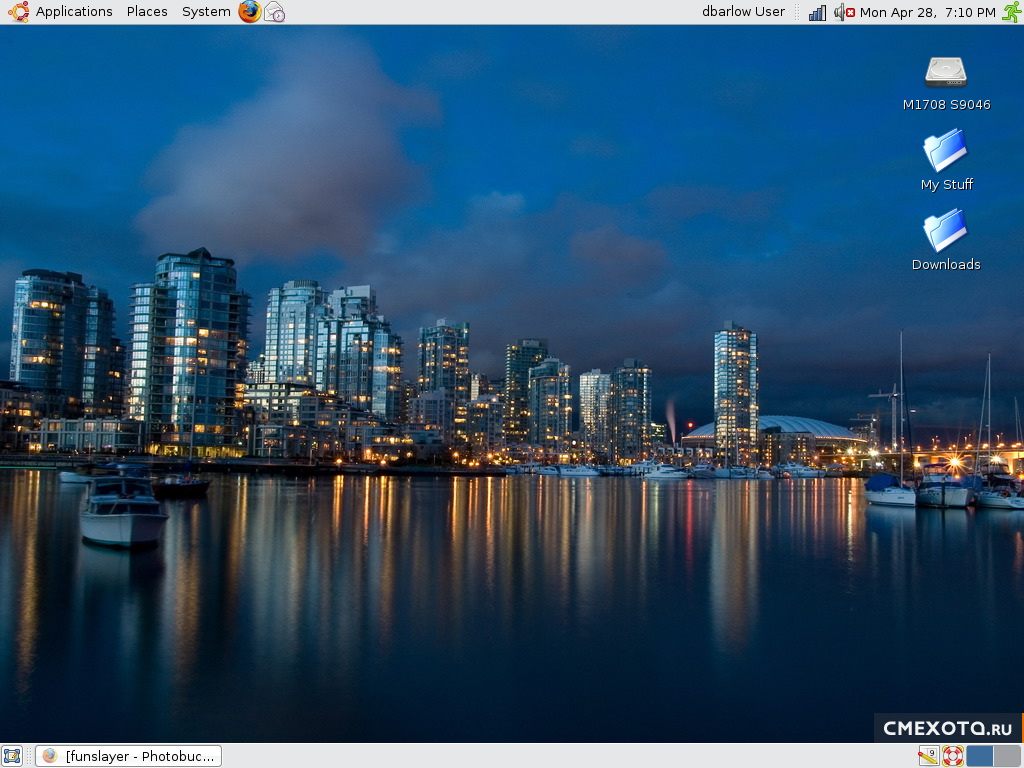This screenshot has width=1024, height=768.
Task: Click the network monitor signal bars icon
Action: 817,12
